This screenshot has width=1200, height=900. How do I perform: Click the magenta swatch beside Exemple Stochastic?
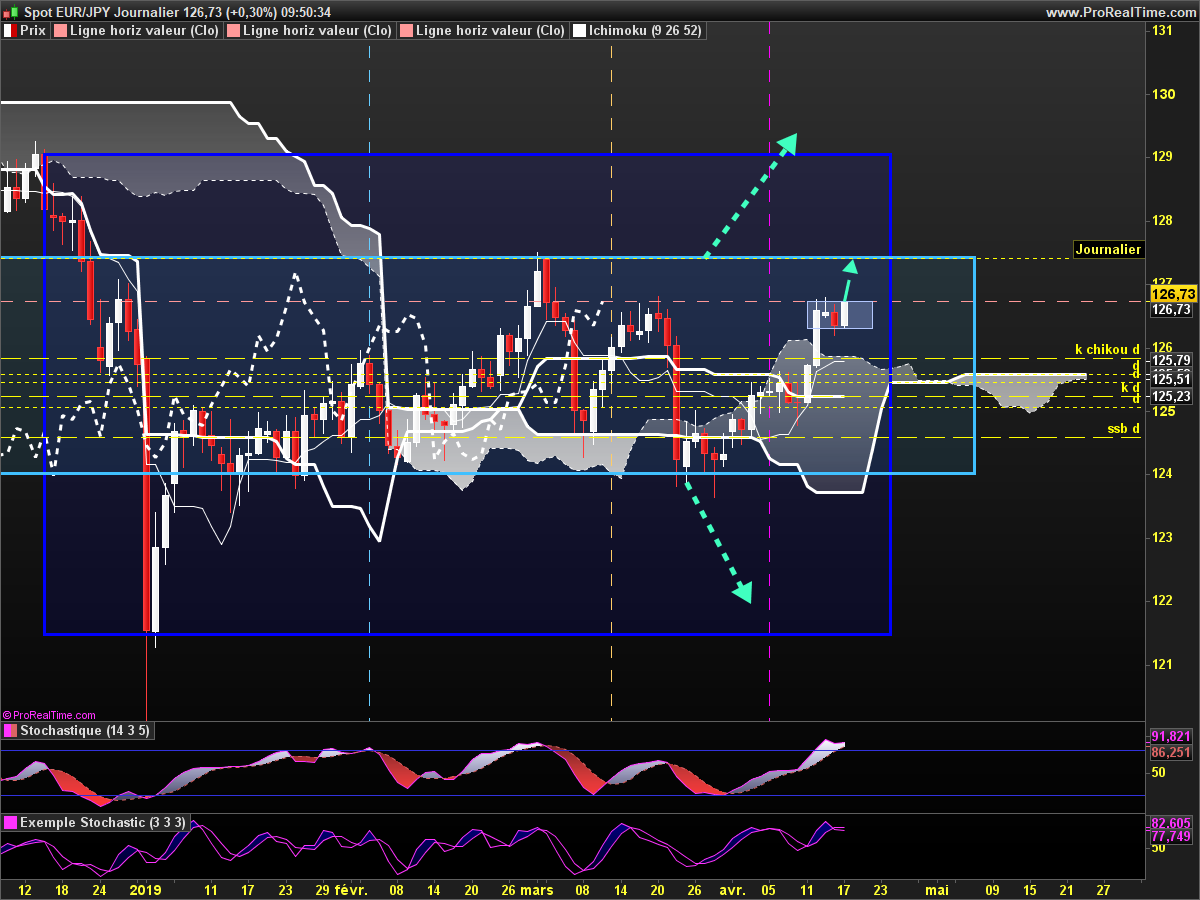[x=11, y=823]
